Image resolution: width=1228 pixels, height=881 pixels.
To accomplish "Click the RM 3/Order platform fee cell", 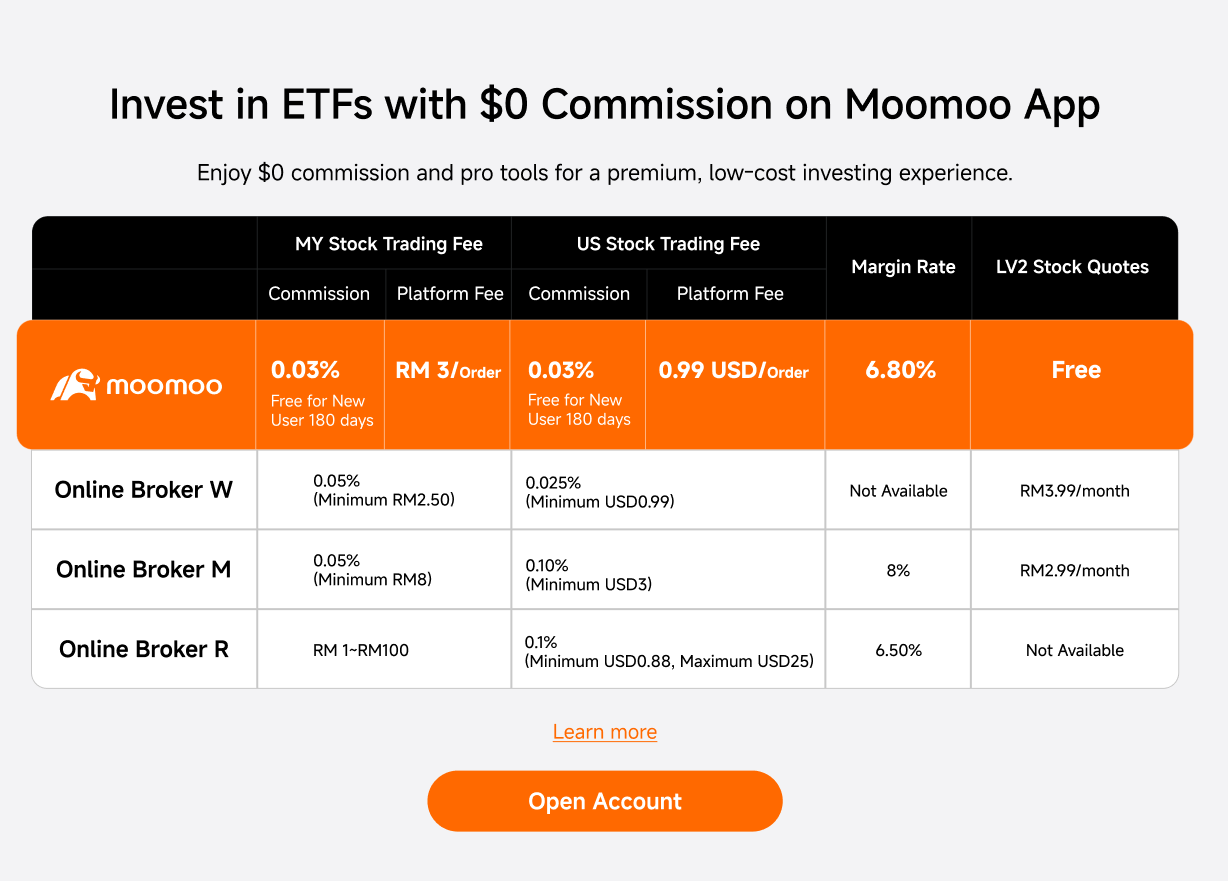I will click(x=448, y=384).
